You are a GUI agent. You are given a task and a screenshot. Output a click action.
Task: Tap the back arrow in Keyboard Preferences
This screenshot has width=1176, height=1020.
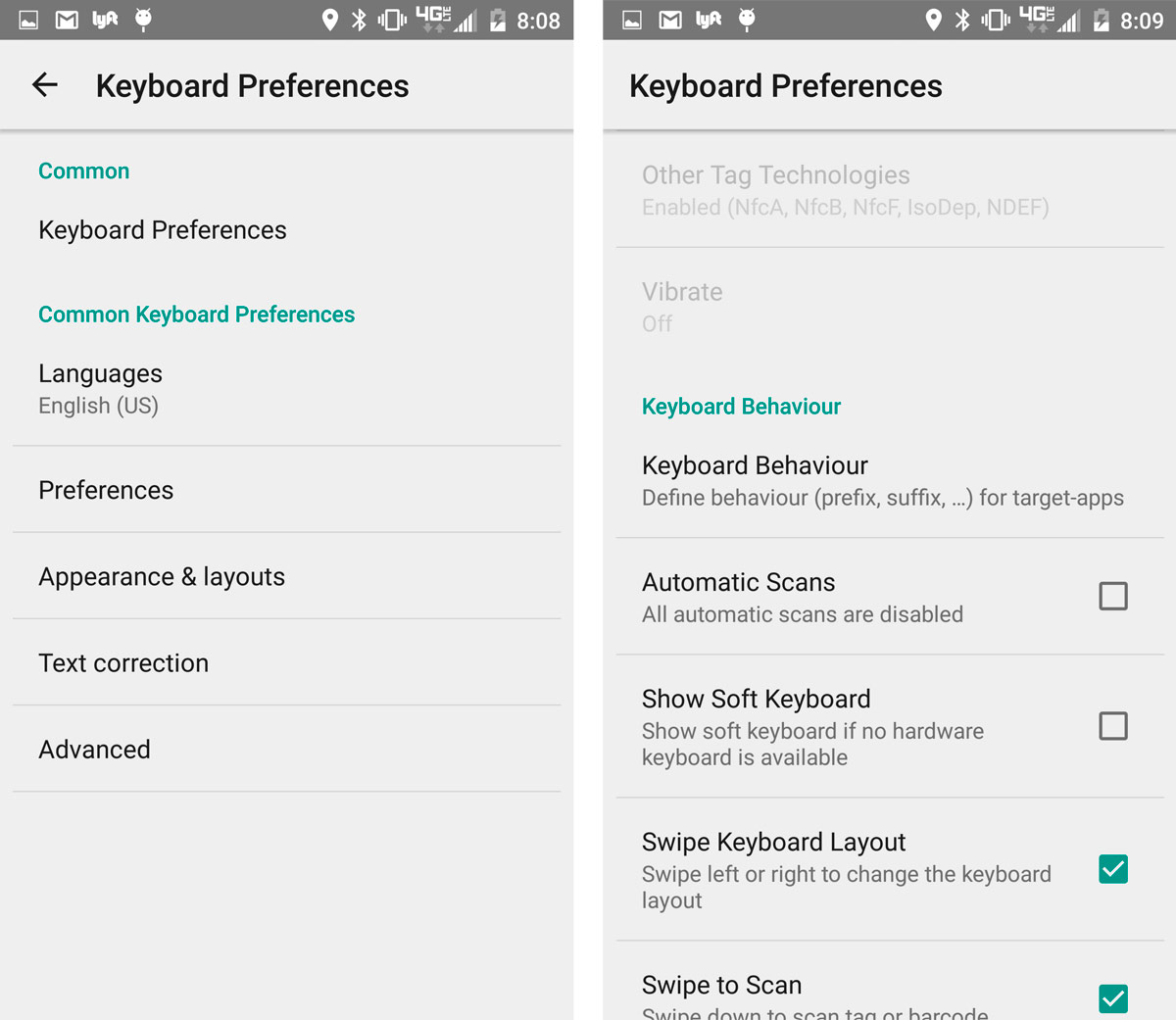tap(45, 85)
